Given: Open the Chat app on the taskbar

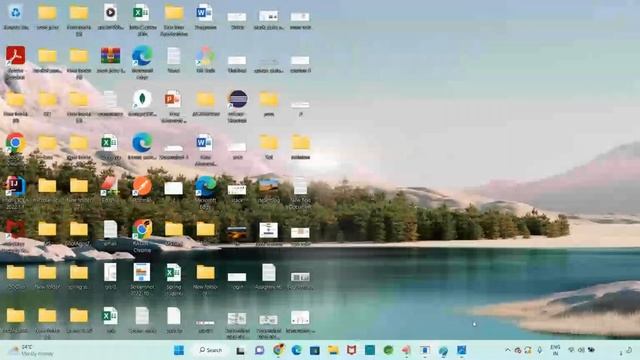Looking at the screenshot, I should pos(260,350).
